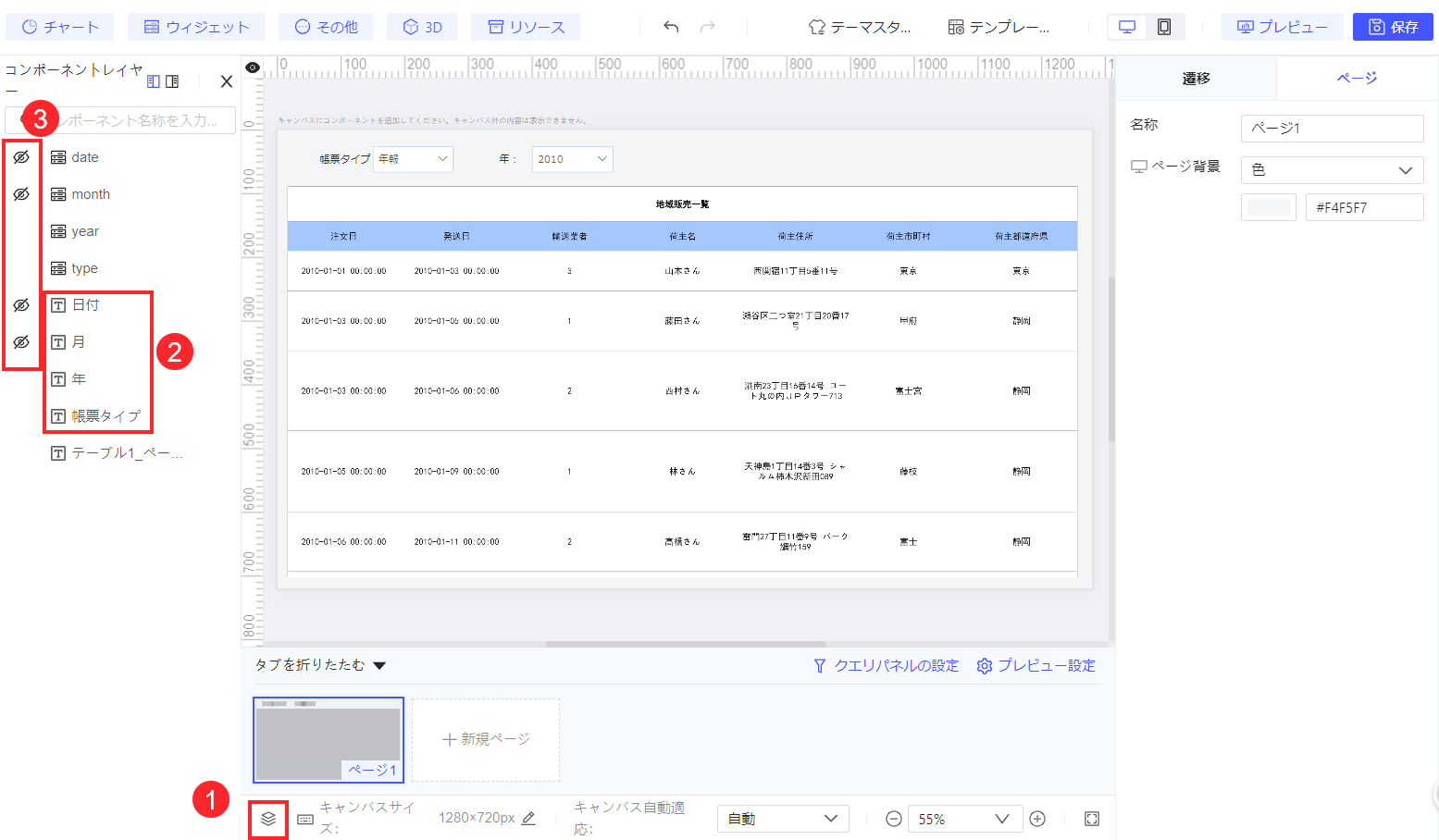Click the undo arrow icon

(x=671, y=27)
